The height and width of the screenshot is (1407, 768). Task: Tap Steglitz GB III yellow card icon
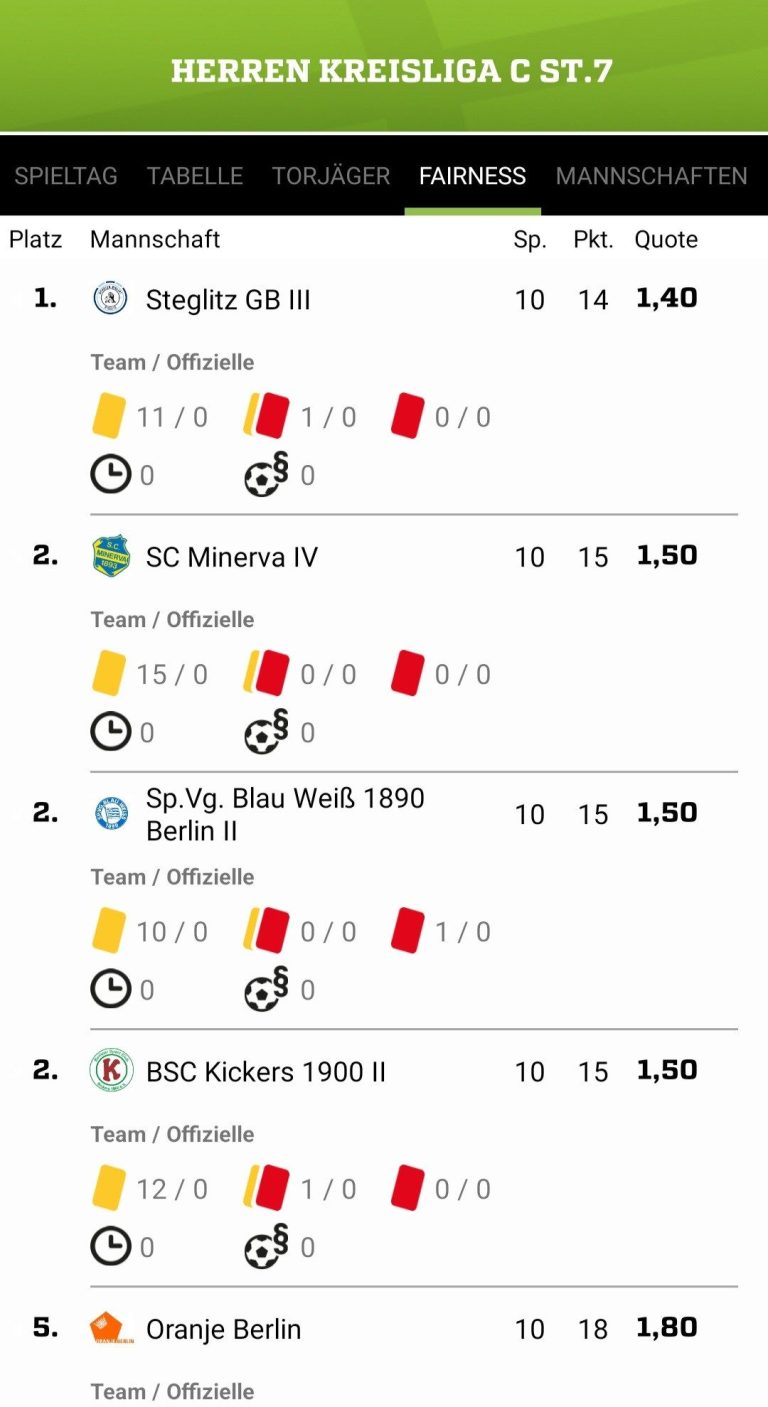[x=108, y=416]
